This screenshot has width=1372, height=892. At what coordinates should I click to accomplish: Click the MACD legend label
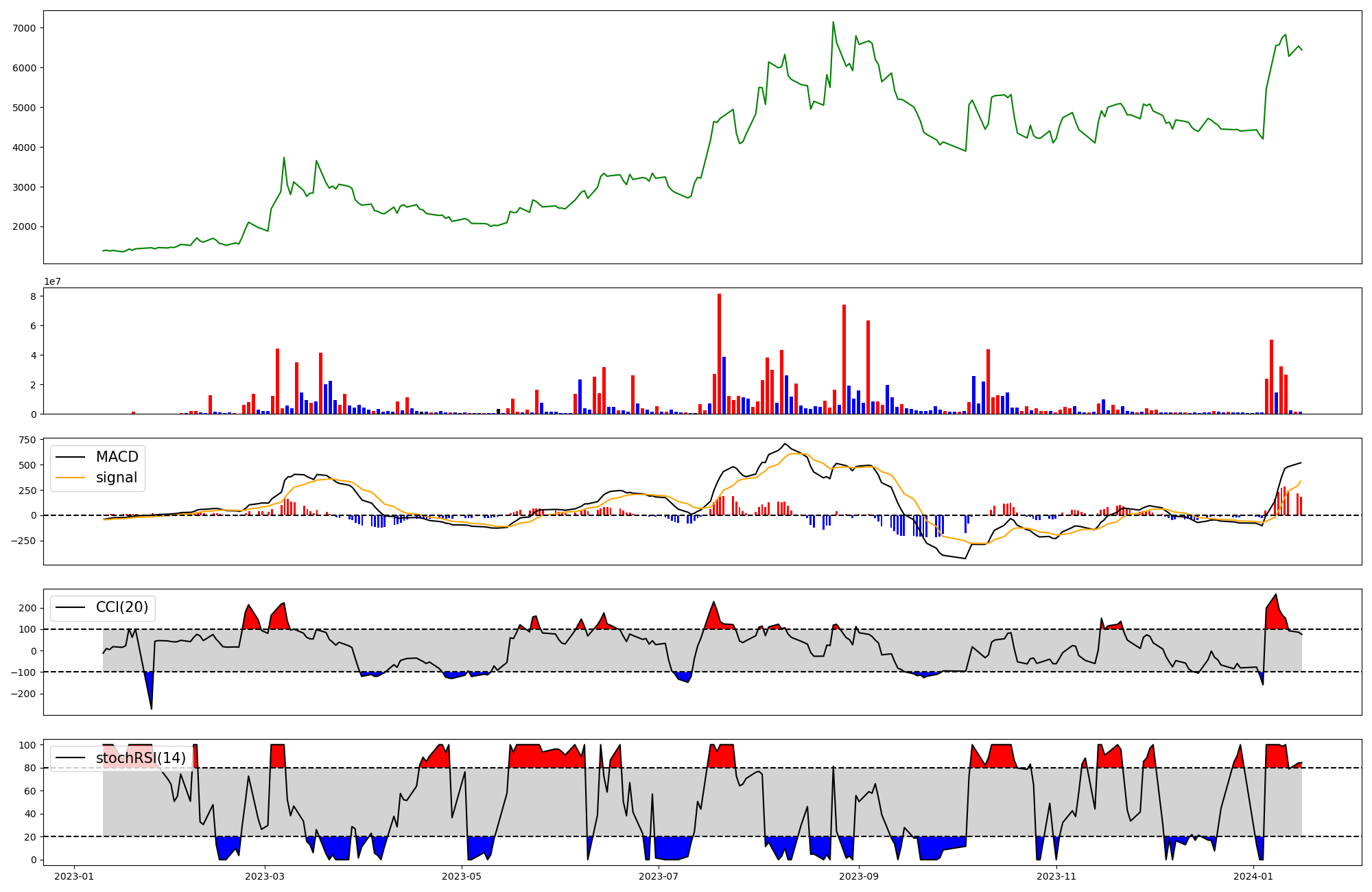[117, 457]
